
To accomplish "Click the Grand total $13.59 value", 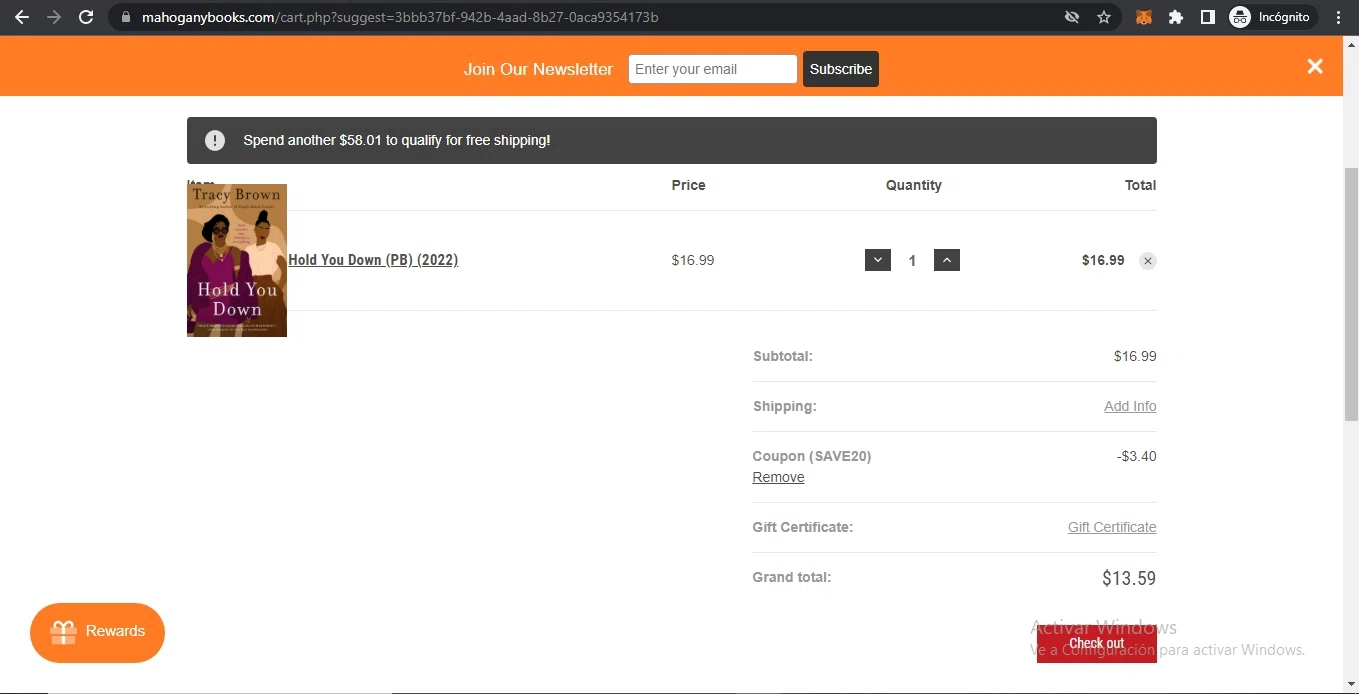I will [1129, 578].
